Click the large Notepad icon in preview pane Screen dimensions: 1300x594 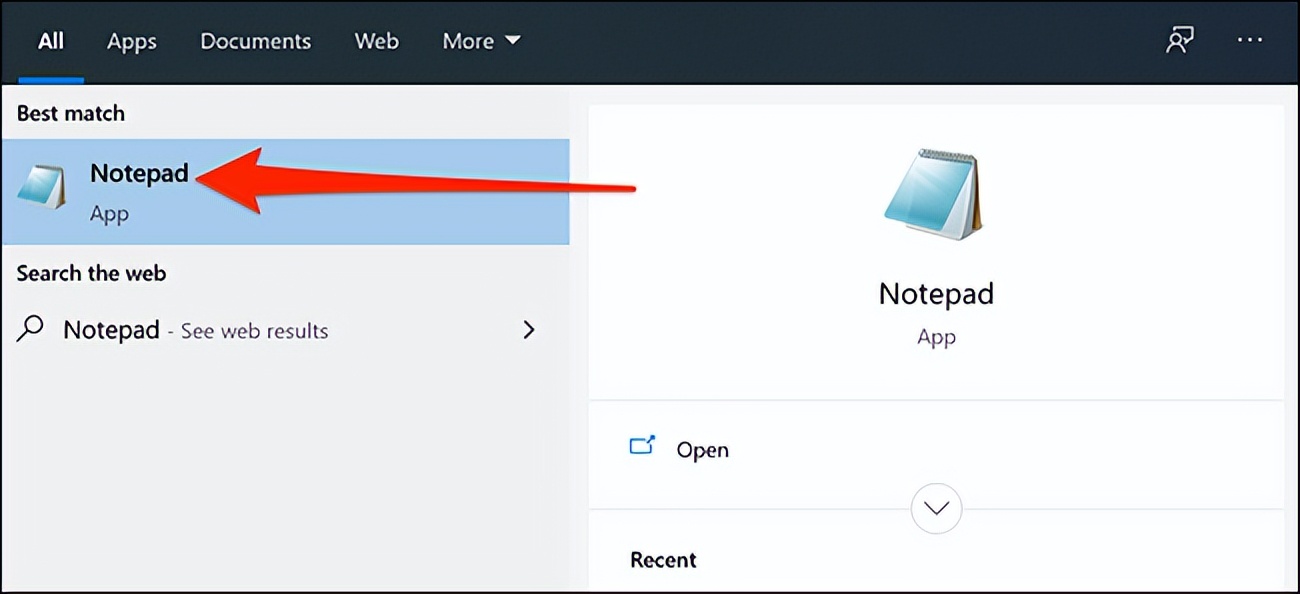pyautogui.click(x=934, y=195)
